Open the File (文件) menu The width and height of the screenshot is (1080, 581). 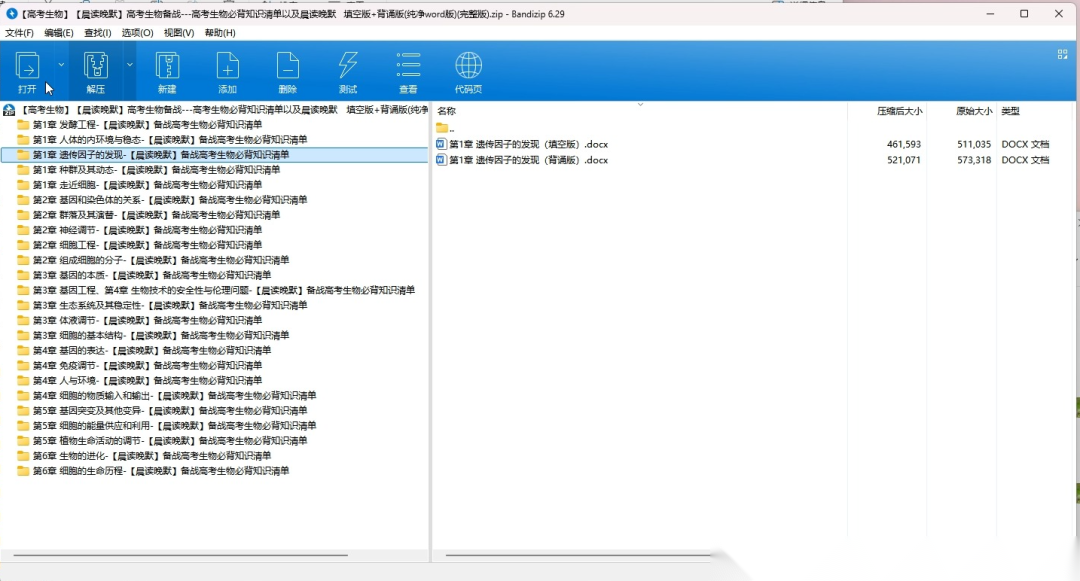tap(19, 33)
